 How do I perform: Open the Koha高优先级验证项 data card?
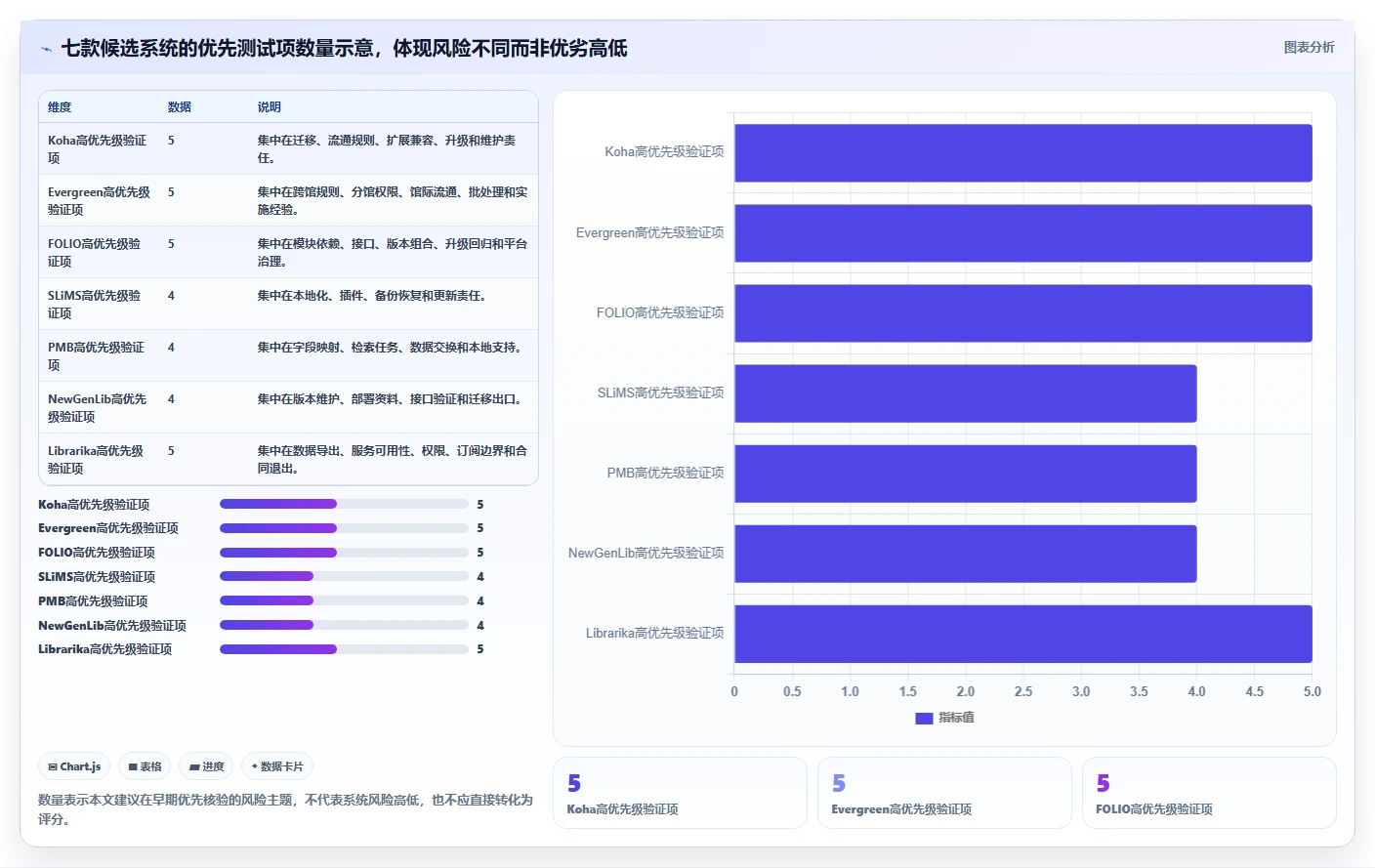pyautogui.click(x=680, y=793)
